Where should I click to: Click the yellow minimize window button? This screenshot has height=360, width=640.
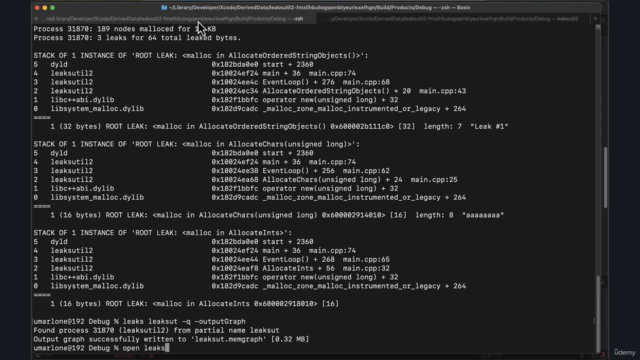[x=44, y=8]
